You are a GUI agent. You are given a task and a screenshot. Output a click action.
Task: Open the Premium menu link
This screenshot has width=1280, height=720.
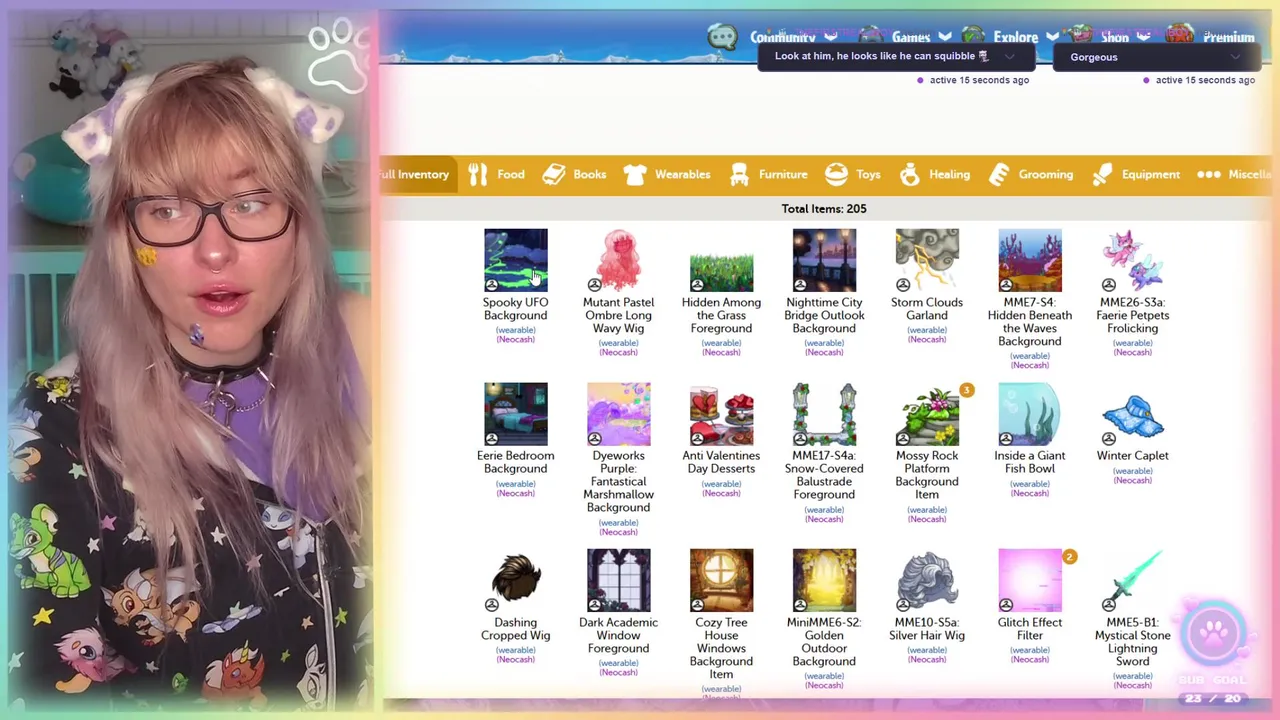1229,37
